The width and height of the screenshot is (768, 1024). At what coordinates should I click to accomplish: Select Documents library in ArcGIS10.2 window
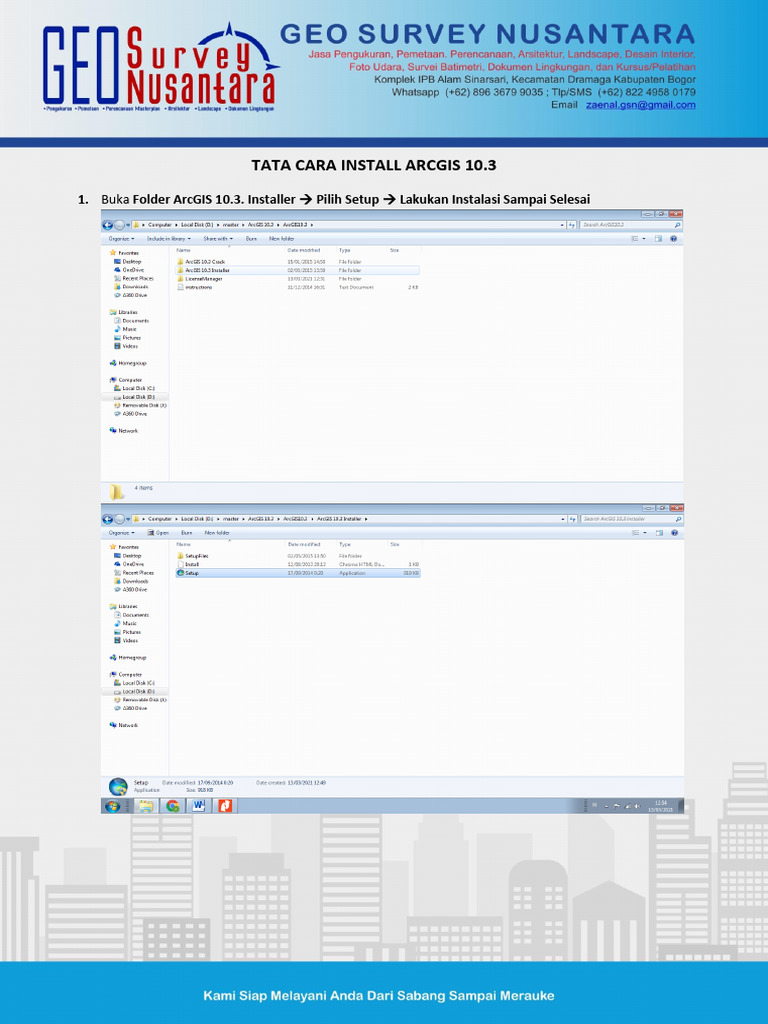(132, 321)
